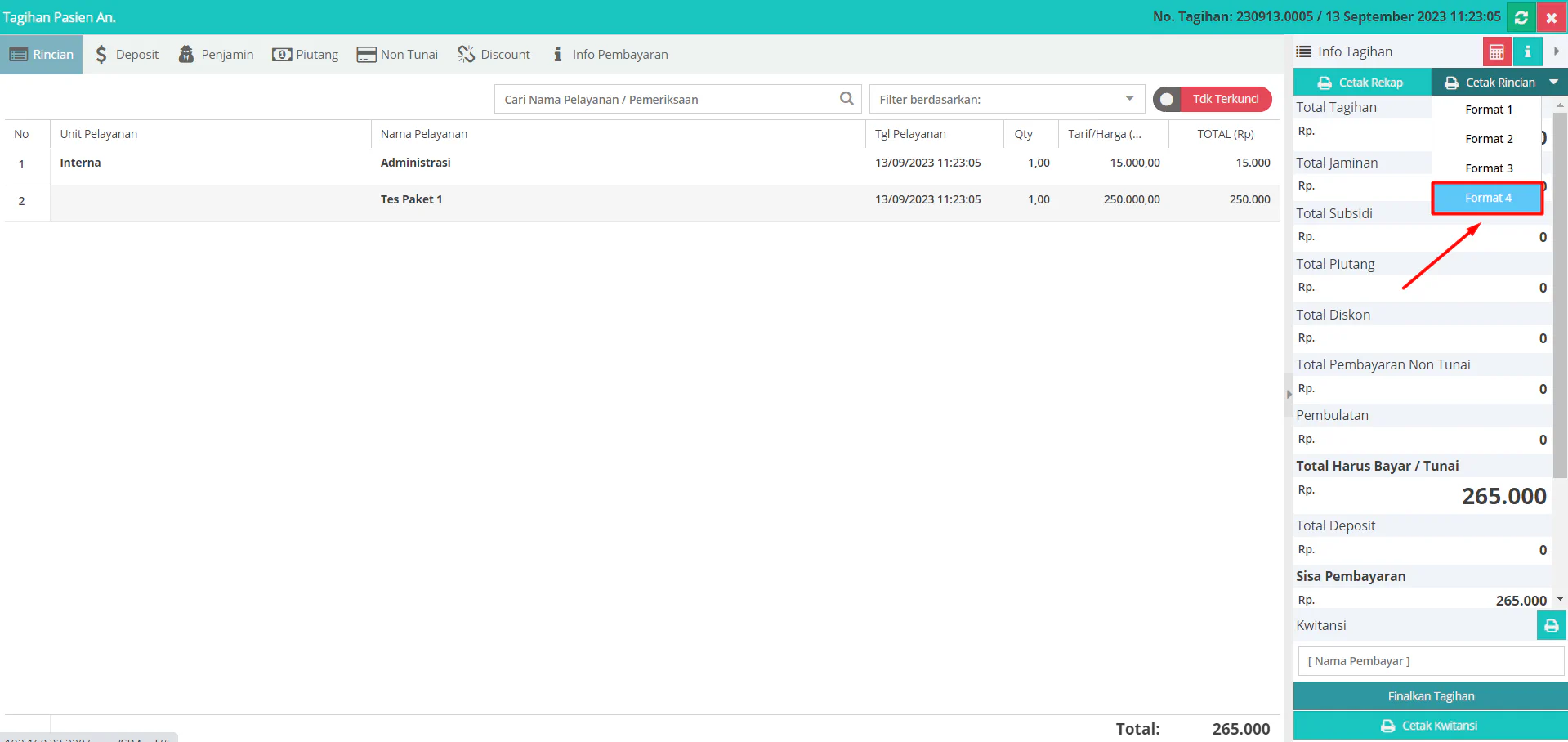Click the Finalkan Tagihan button

(x=1430, y=696)
